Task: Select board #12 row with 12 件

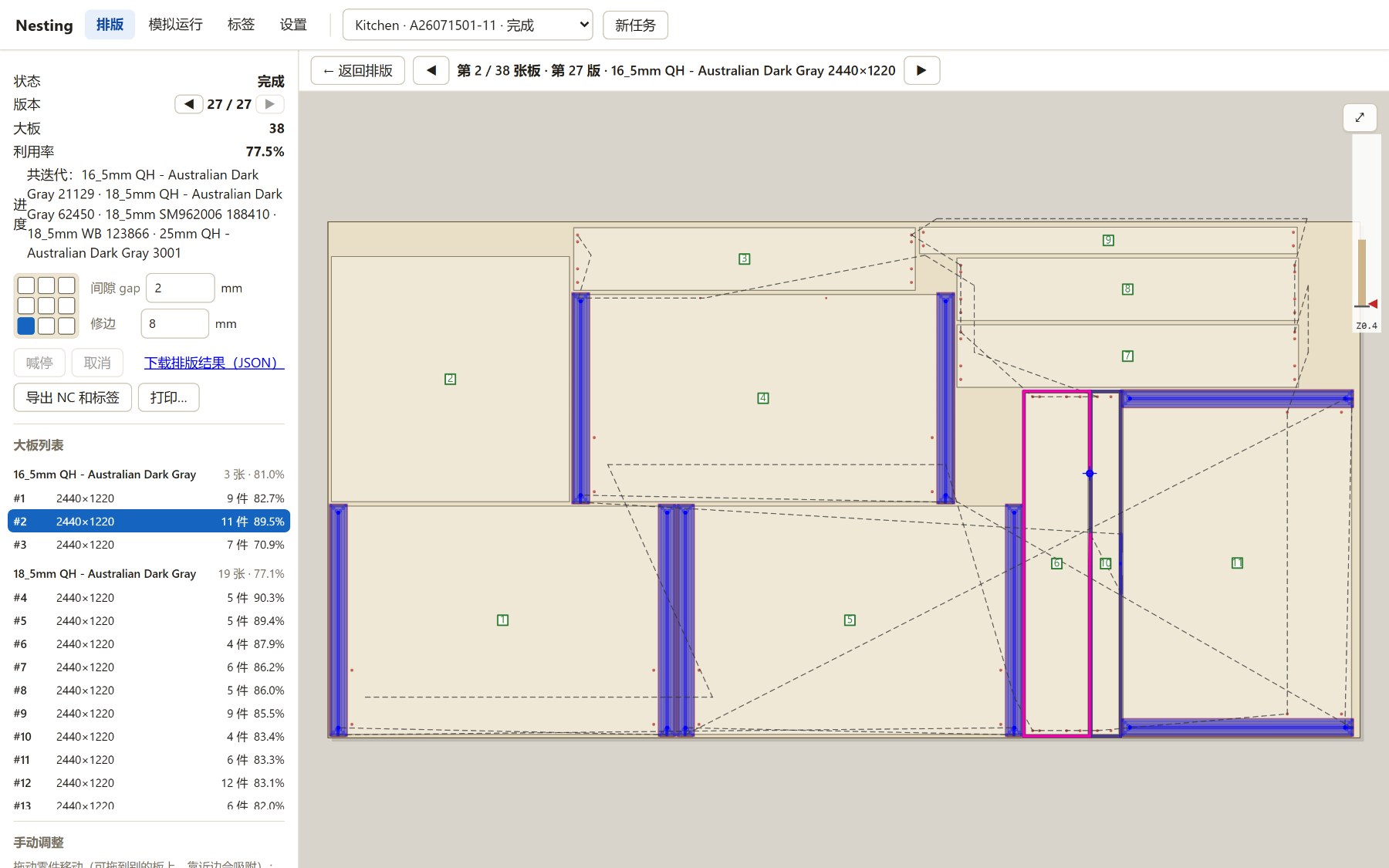Action: coord(149,783)
